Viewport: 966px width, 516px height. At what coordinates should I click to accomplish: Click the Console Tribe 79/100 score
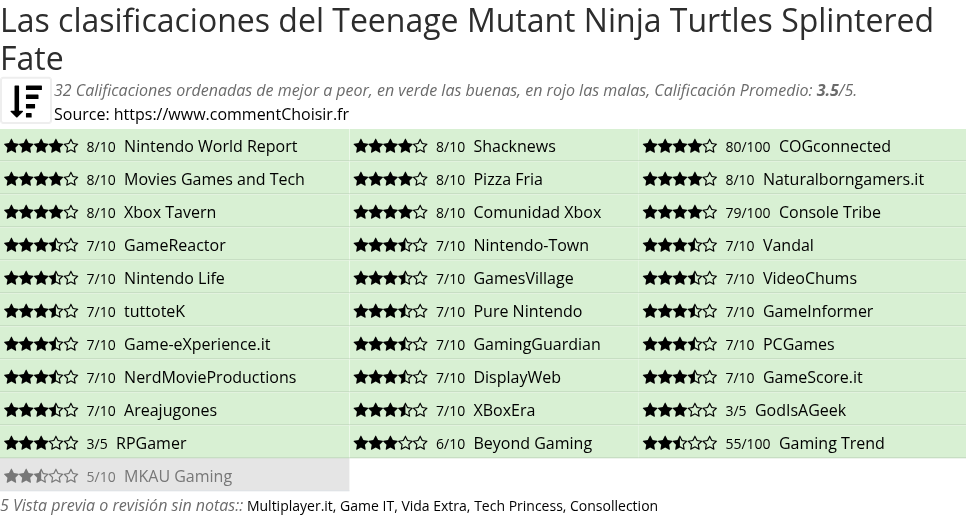(x=748, y=212)
